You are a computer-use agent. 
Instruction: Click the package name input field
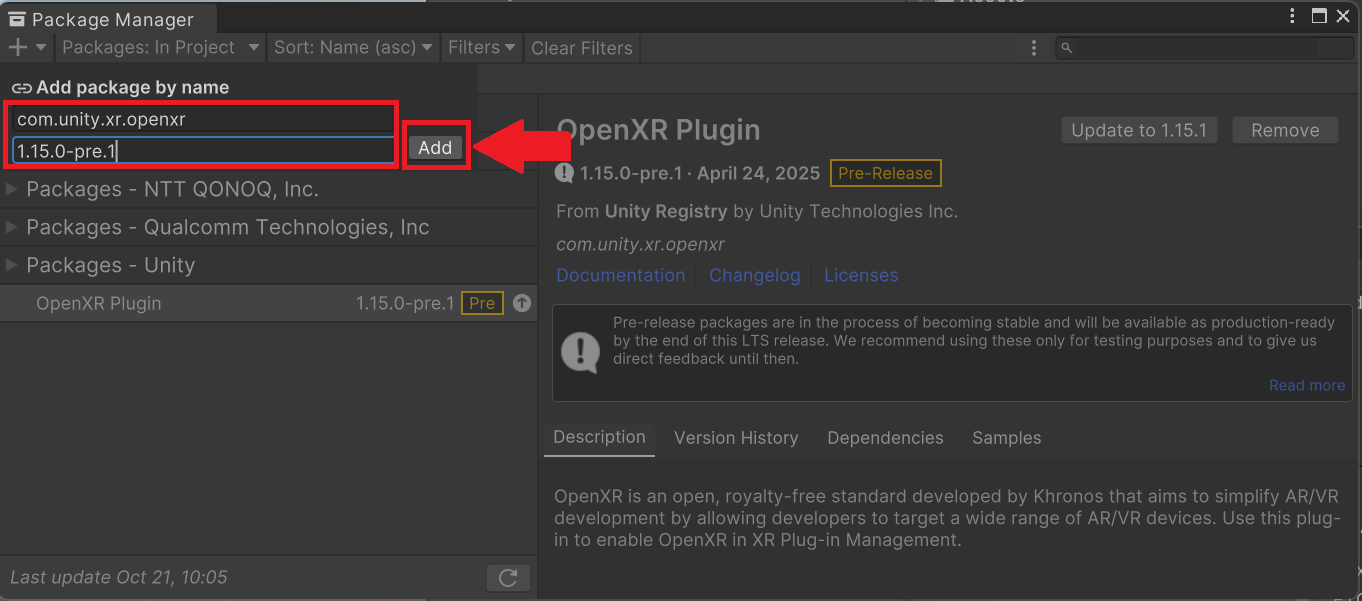tap(200, 119)
